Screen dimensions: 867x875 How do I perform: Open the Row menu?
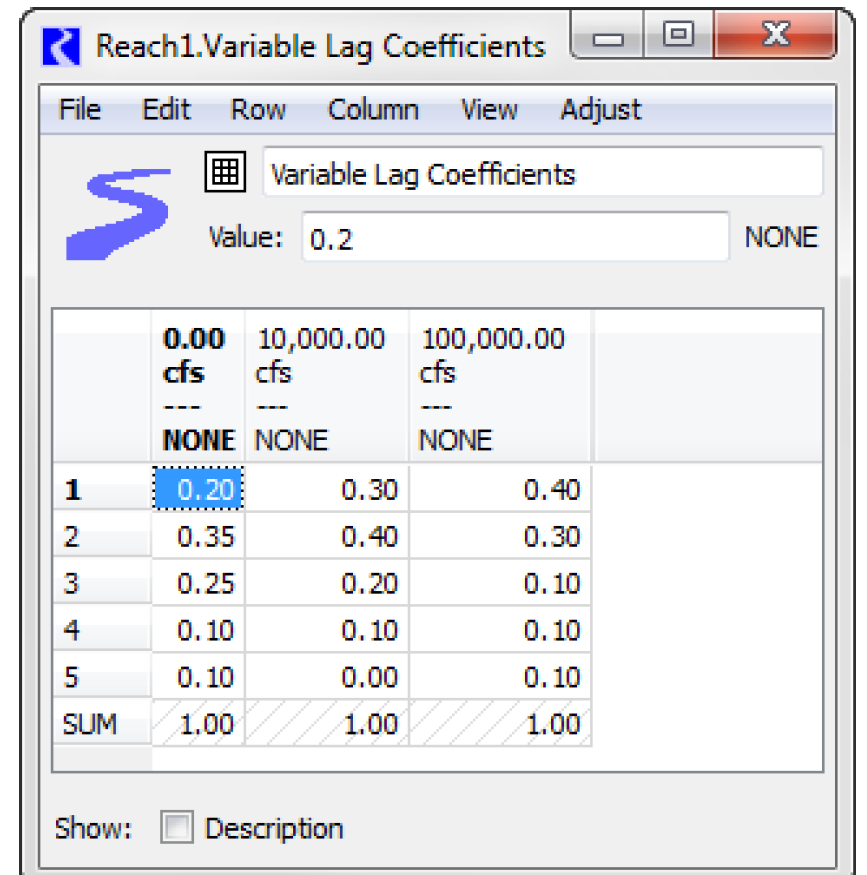[x=258, y=109]
